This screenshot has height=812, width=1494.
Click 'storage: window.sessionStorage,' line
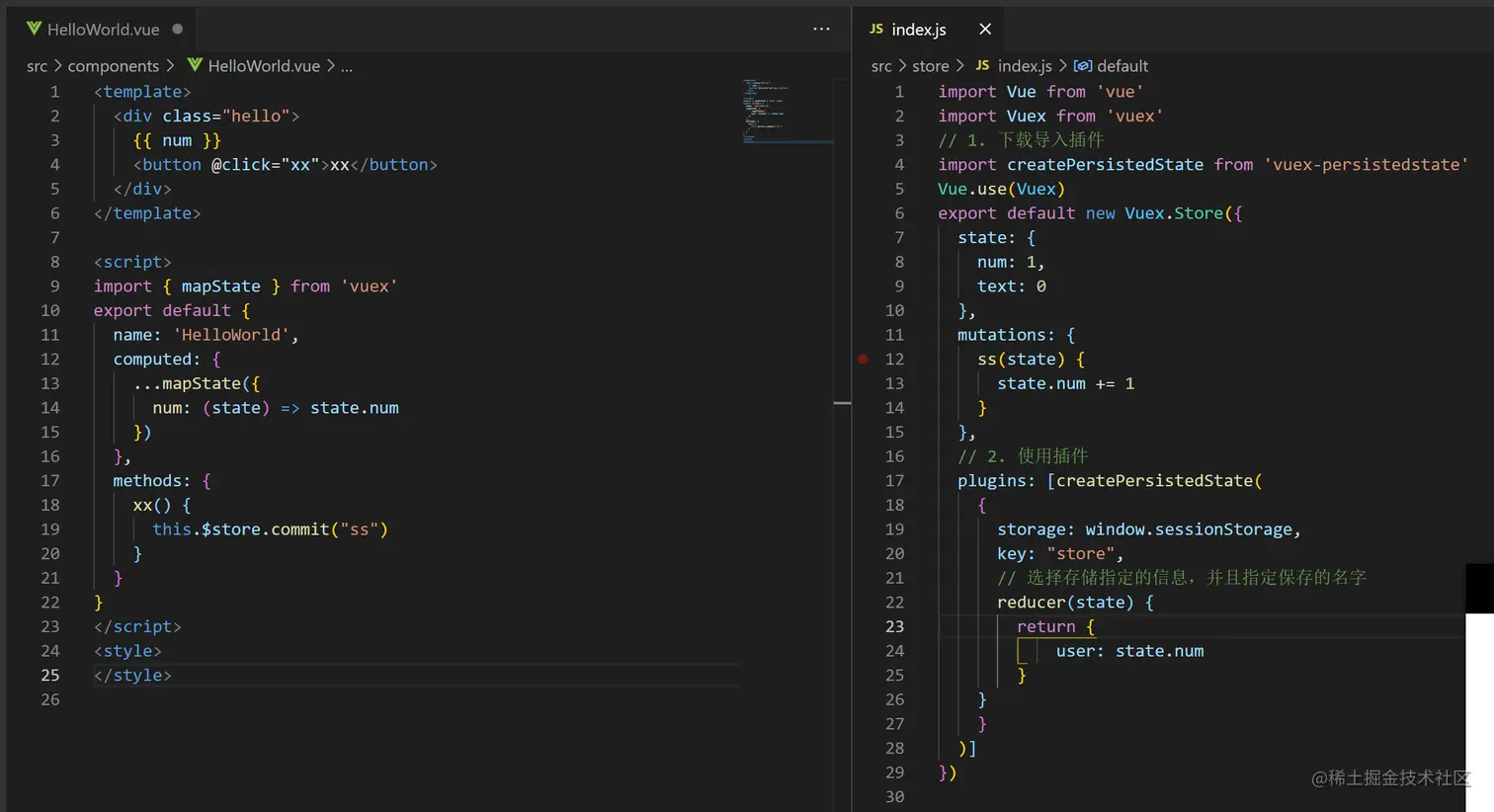click(x=1149, y=529)
